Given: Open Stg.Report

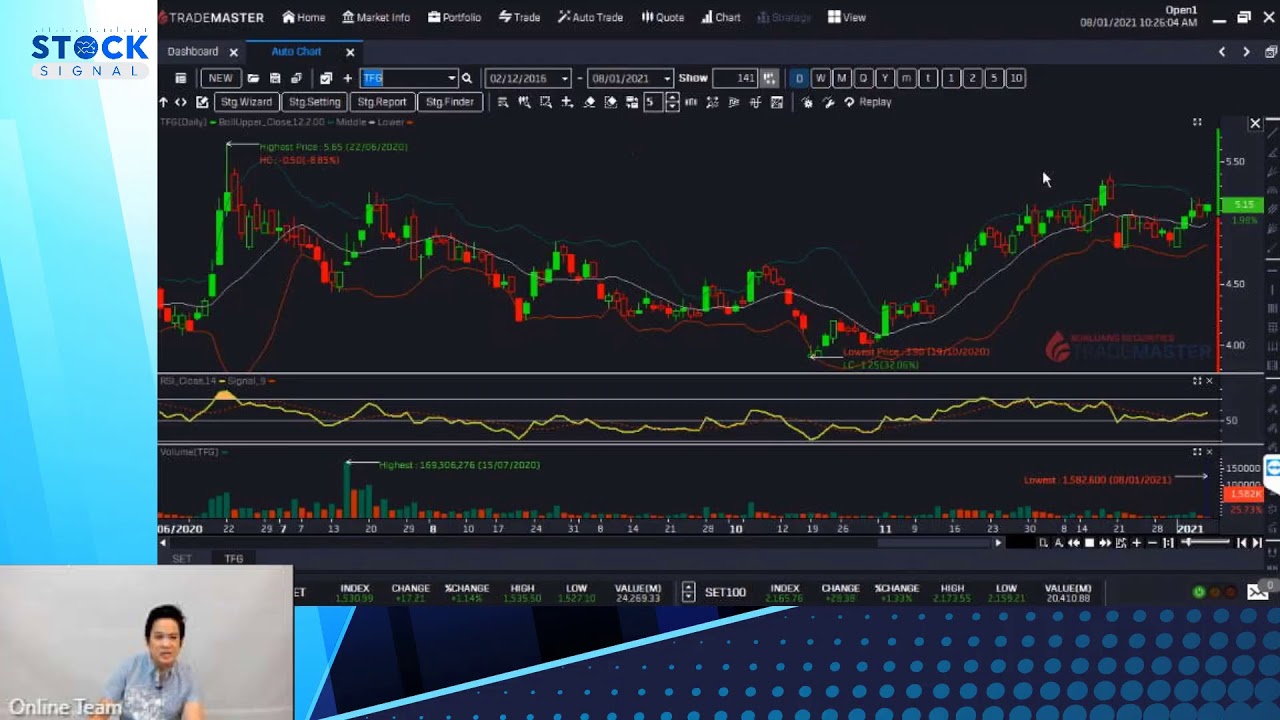Looking at the screenshot, I should click(382, 102).
